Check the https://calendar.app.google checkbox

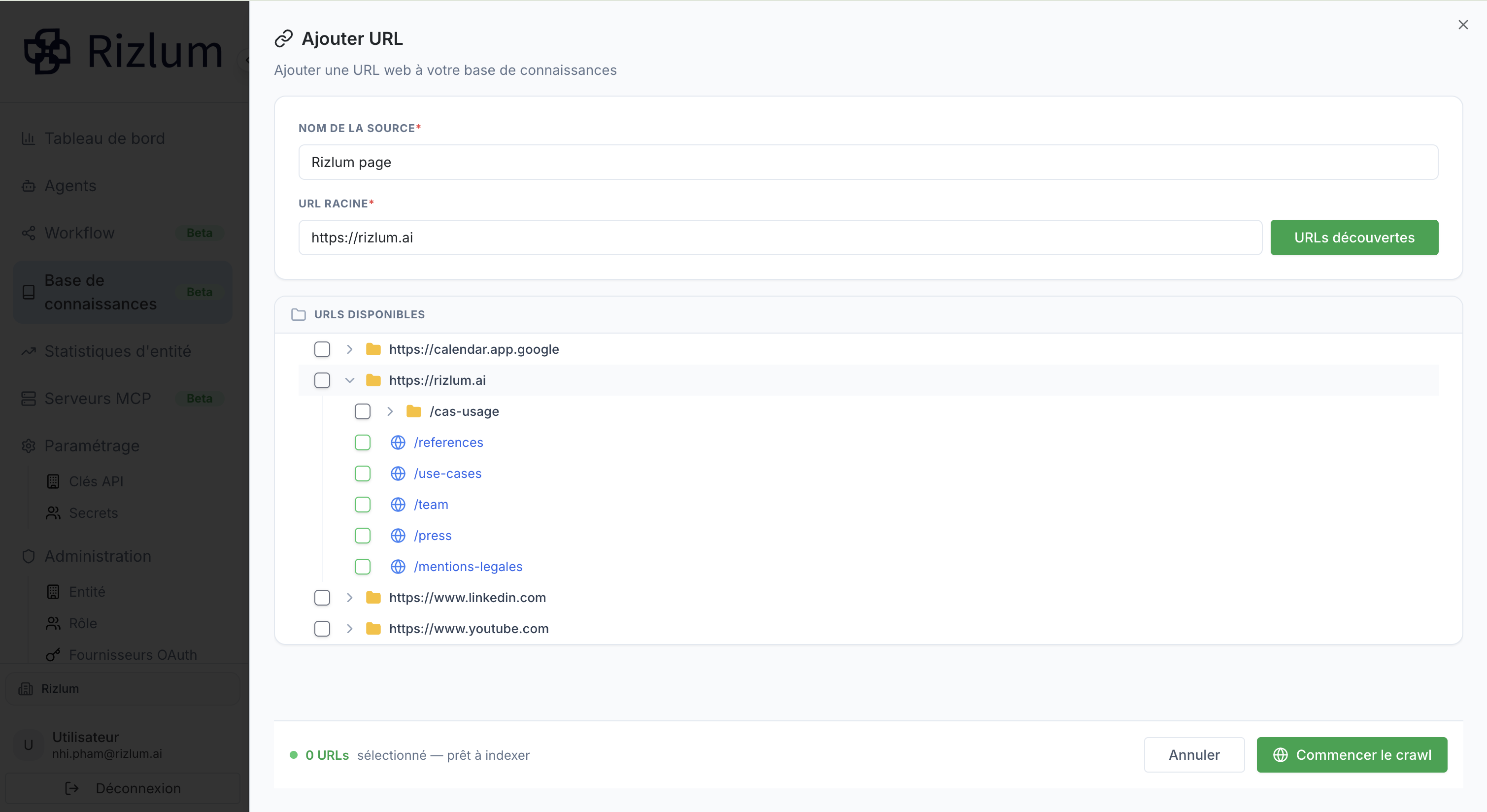(322, 349)
